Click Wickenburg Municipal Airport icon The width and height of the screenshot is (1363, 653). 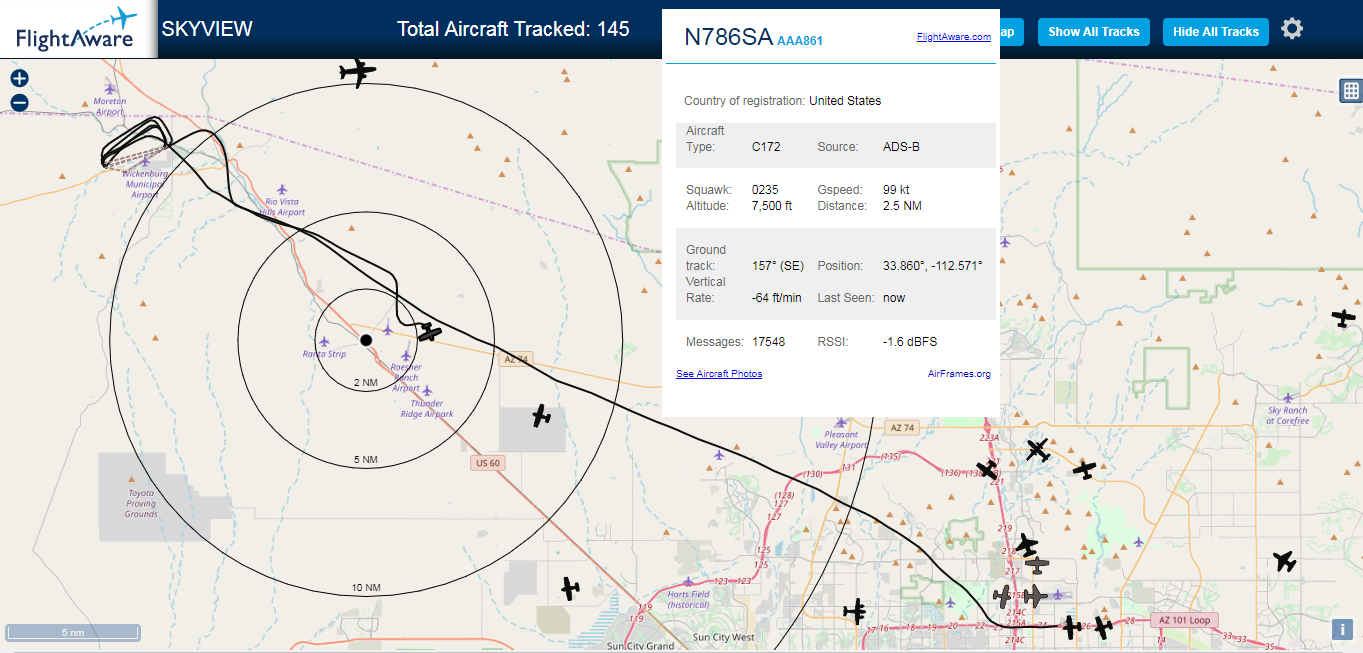click(146, 160)
